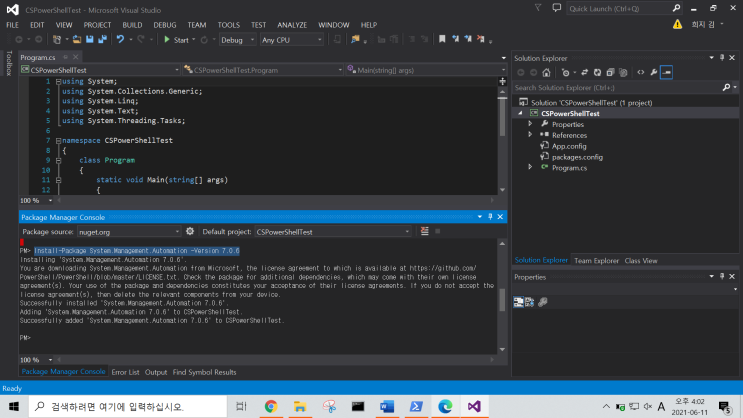This screenshot has height=418, width=743.
Task: Toggle auto-hide pin for Package Manager Console
Action: click(490, 217)
